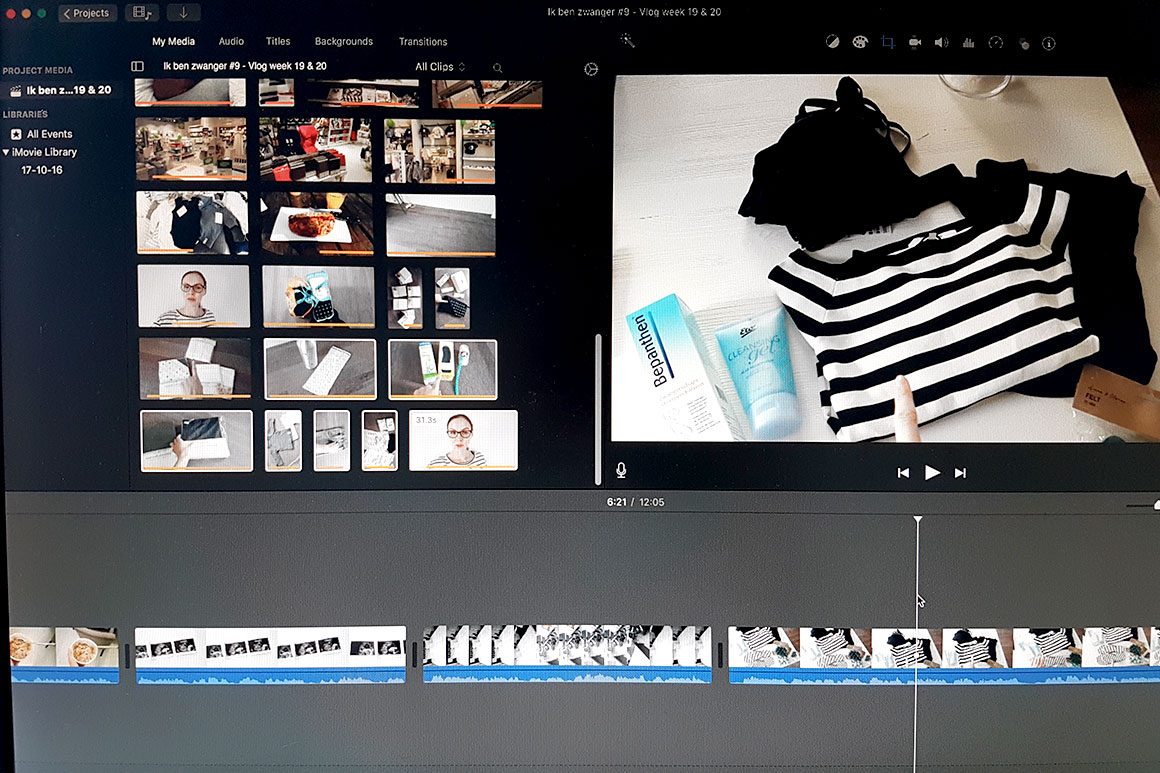The image size is (1160, 773).
Task: Open the Titles tab
Action: (x=278, y=41)
